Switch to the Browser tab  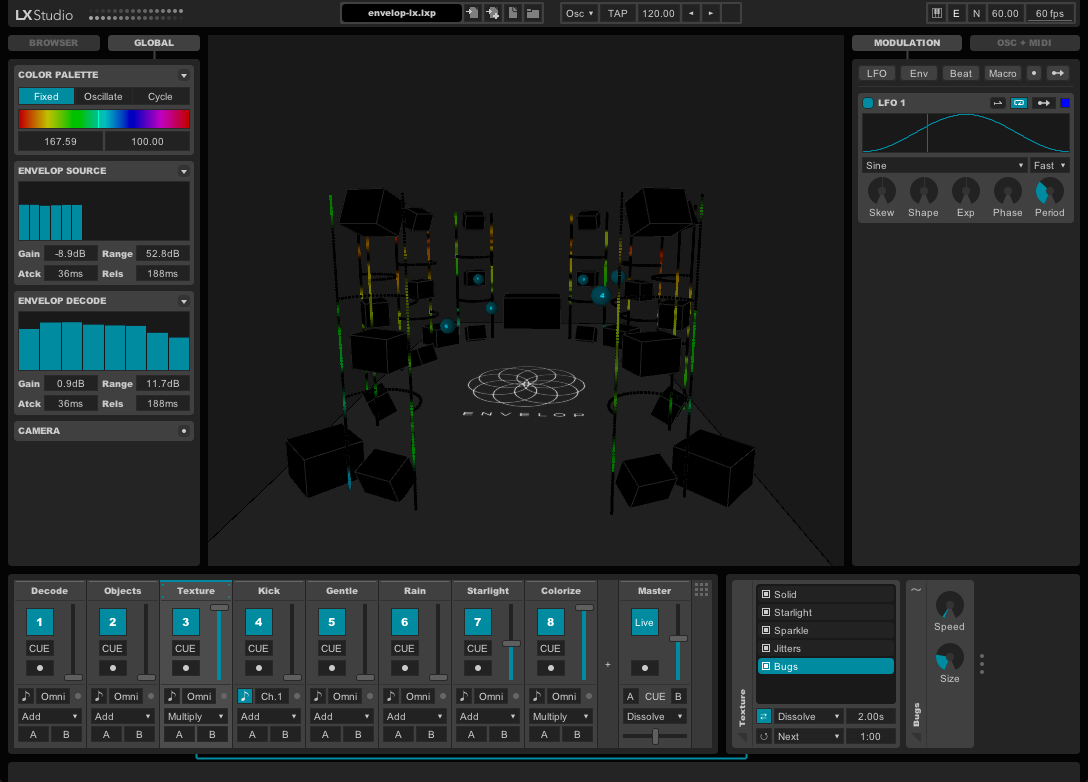point(53,42)
